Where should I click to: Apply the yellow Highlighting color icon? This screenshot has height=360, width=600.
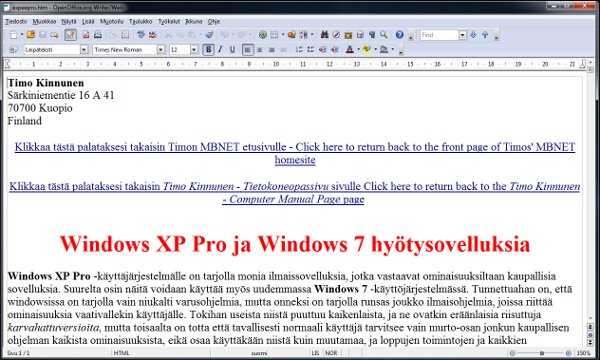click(367, 49)
